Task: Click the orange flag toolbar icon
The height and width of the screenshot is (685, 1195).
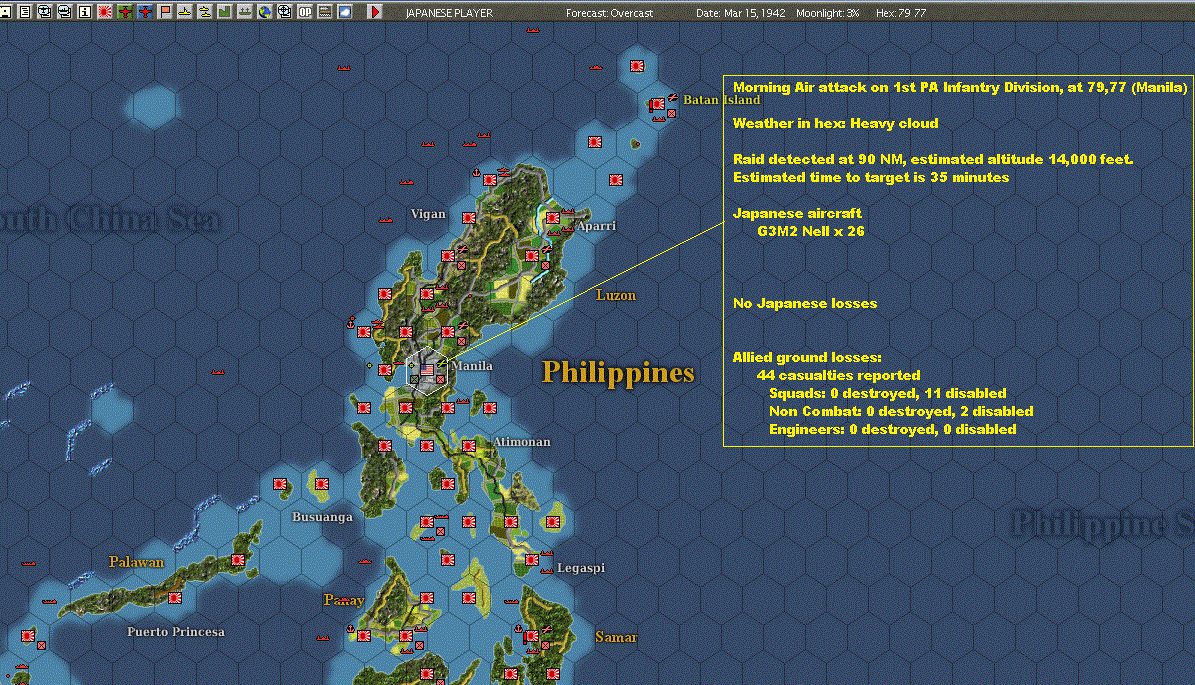Action: [165, 11]
